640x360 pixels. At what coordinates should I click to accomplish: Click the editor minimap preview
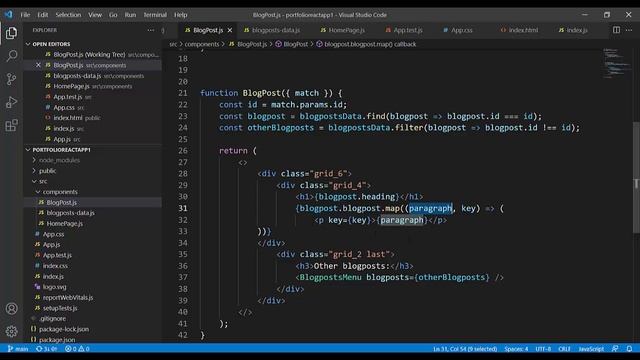pyautogui.click(x=616, y=63)
